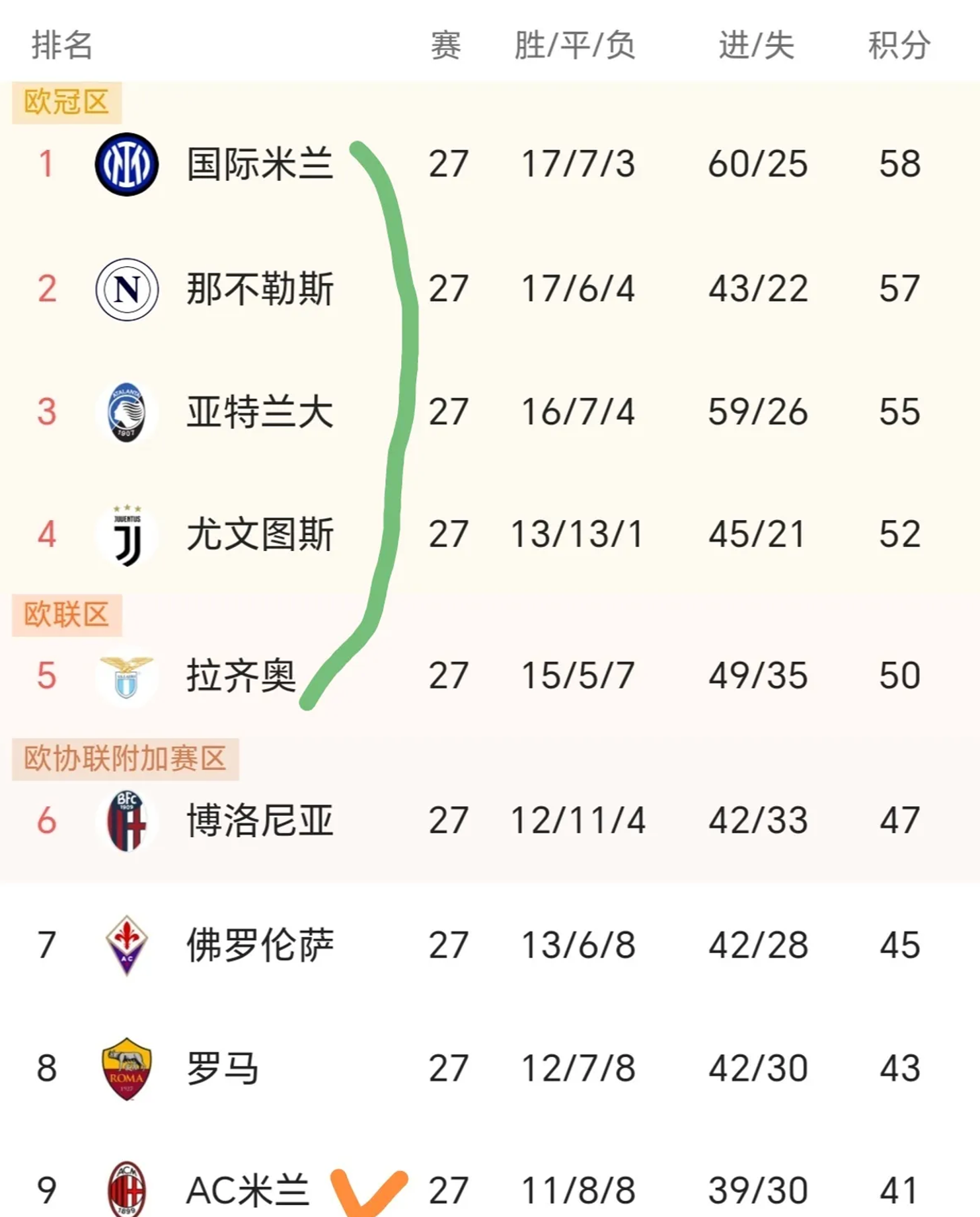Expand the 积分 points column header
The image size is (980, 1217).
(899, 44)
